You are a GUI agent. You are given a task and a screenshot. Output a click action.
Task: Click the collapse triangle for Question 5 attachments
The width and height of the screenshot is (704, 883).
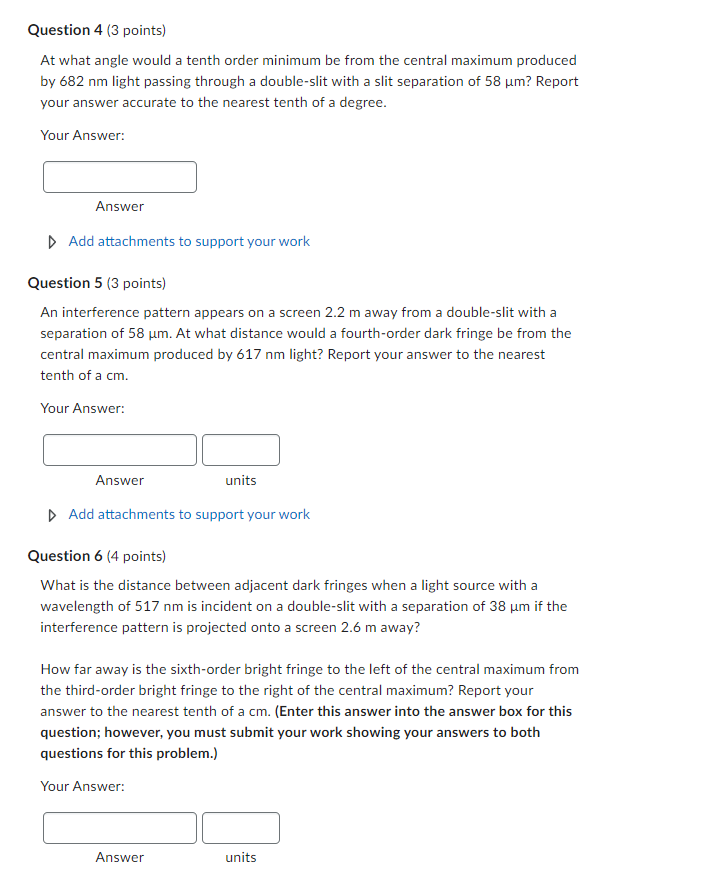click(51, 514)
